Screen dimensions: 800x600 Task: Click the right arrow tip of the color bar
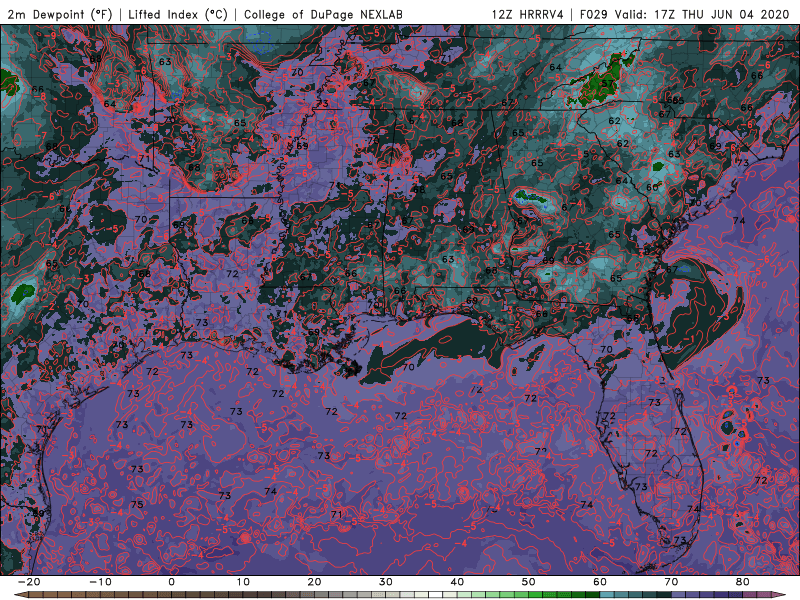coord(779,594)
